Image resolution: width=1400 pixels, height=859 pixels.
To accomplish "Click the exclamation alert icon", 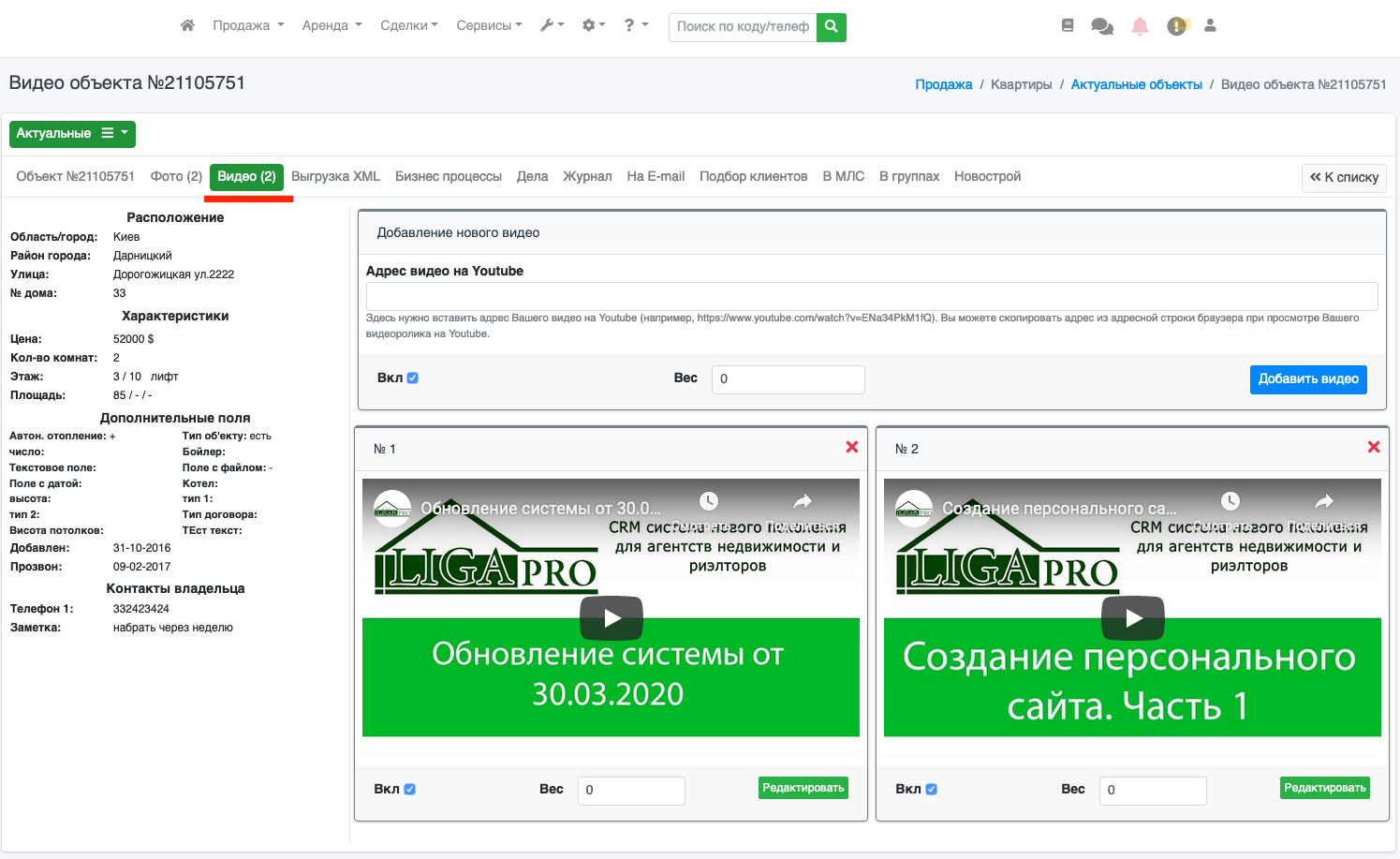I will [x=1176, y=26].
